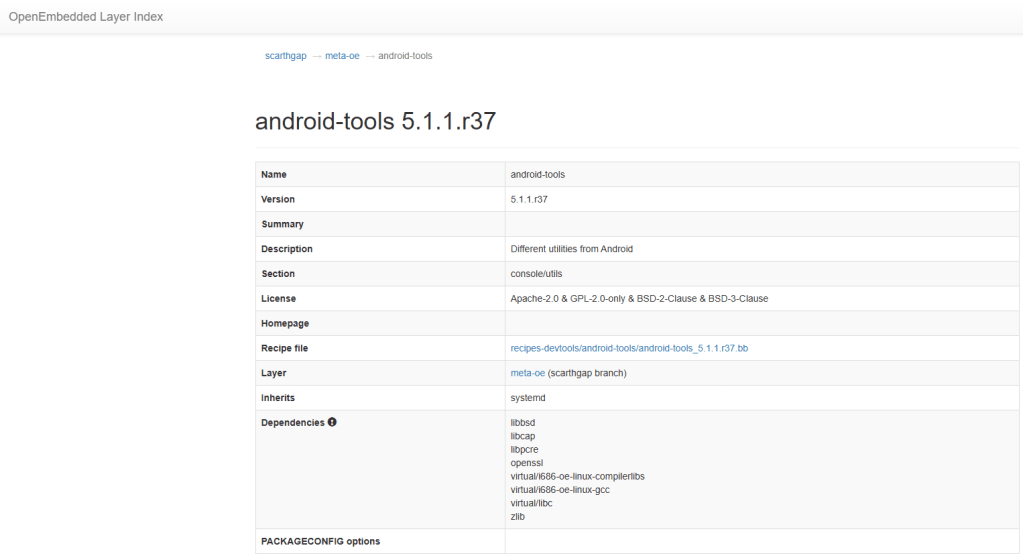Open the android-tools_5.1.1.r37.bb recipe file link
Viewport: 1023px width, 560px height.
click(x=629, y=348)
